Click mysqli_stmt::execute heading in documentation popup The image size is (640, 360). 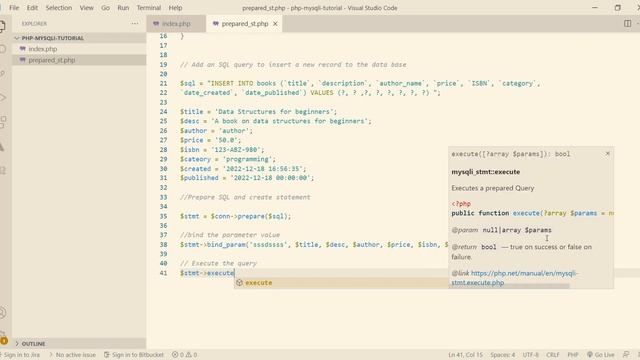[486, 172]
